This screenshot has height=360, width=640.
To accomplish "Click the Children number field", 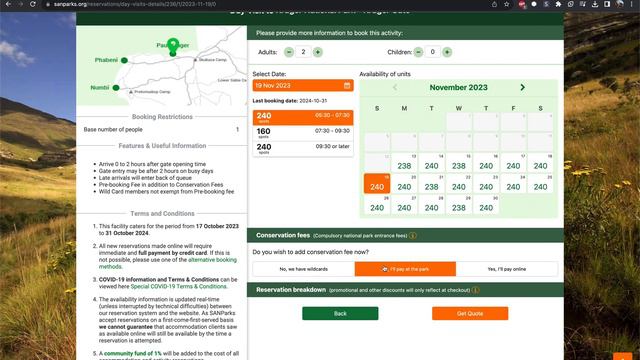I will (x=433, y=52).
